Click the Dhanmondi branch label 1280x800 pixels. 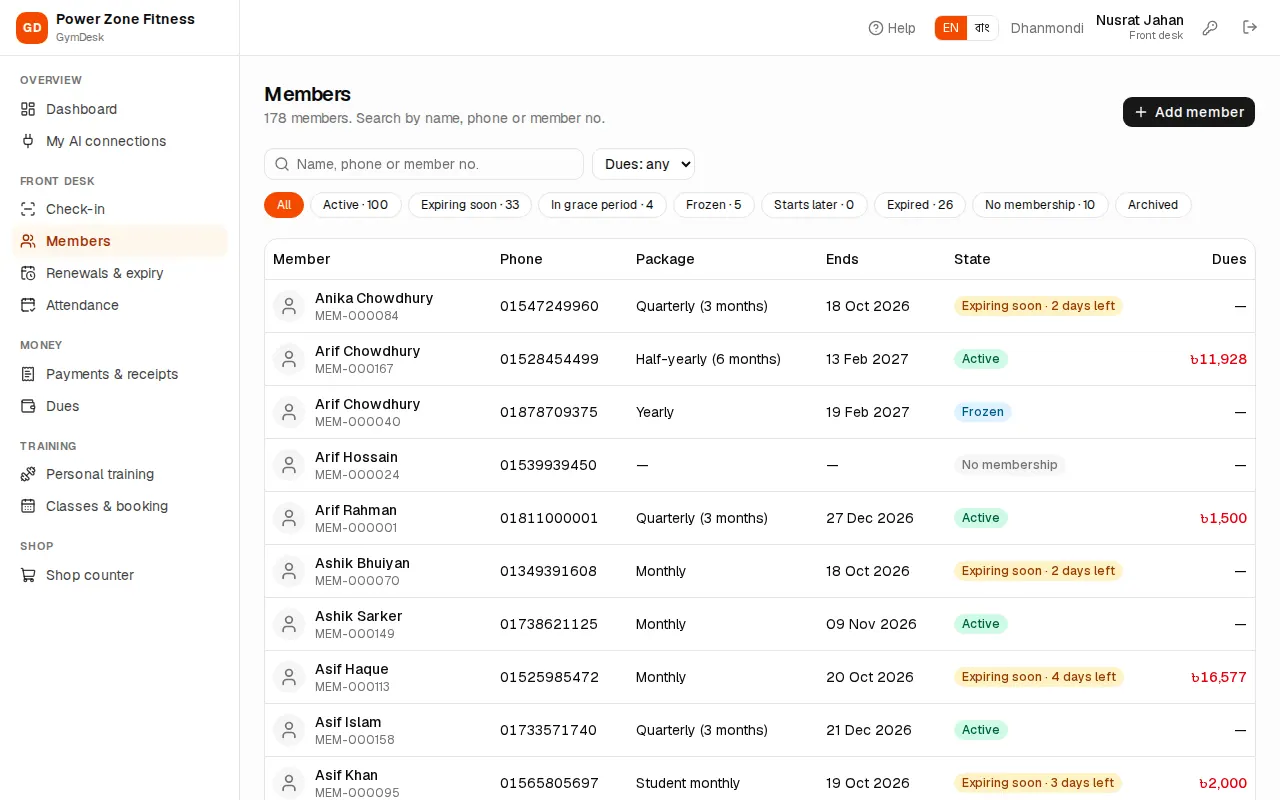pyautogui.click(x=1047, y=28)
